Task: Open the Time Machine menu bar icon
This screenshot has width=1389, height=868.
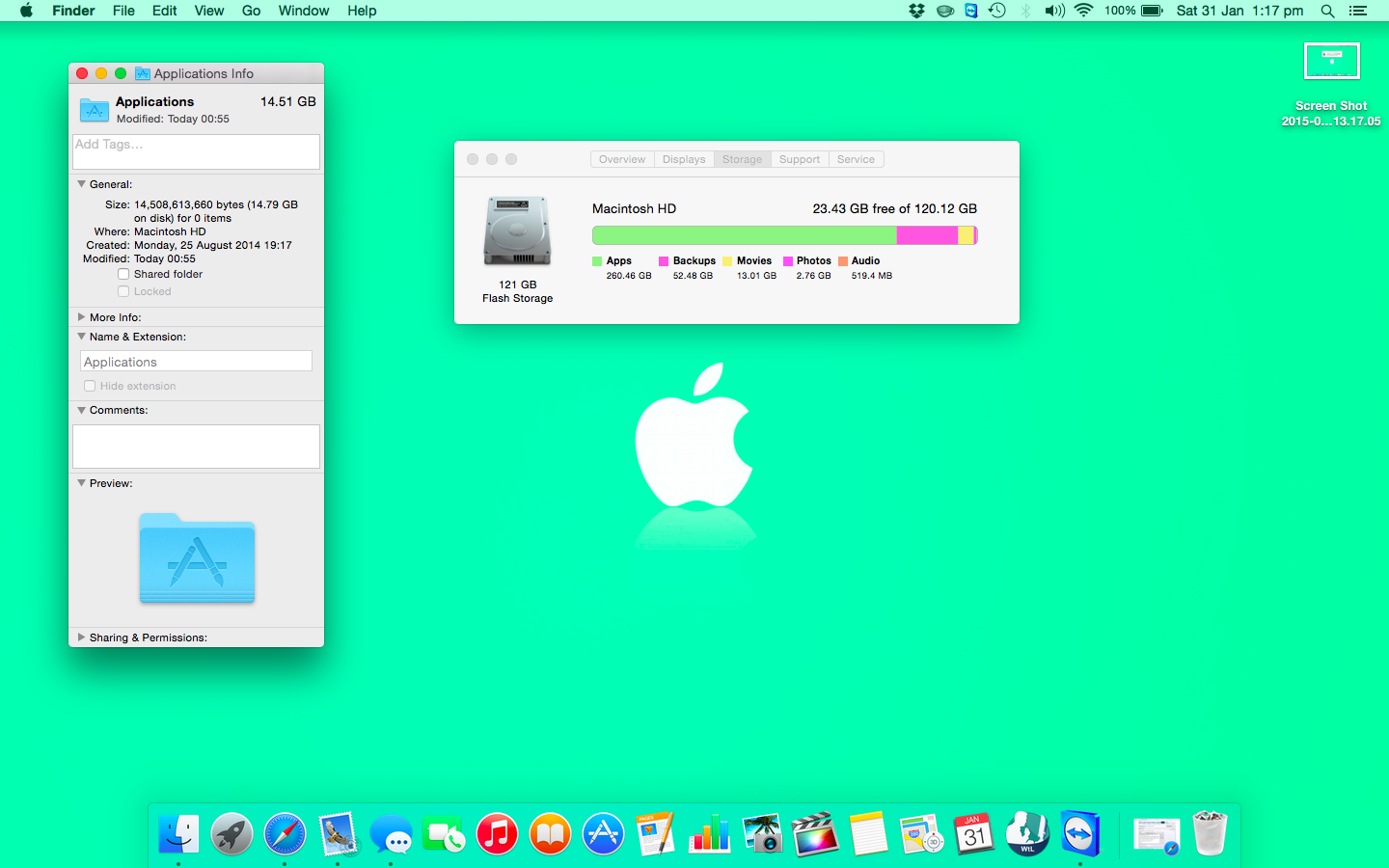Action: (997, 11)
